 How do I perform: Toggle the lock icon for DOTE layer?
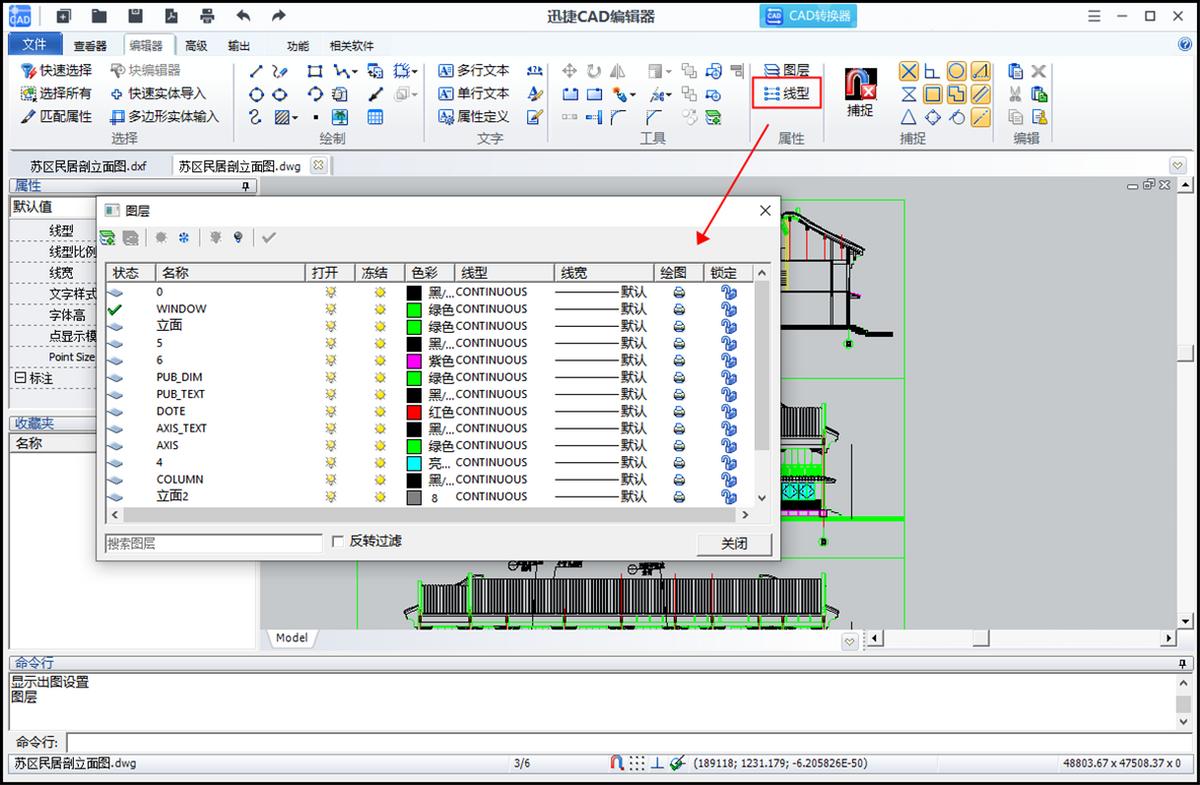point(728,411)
